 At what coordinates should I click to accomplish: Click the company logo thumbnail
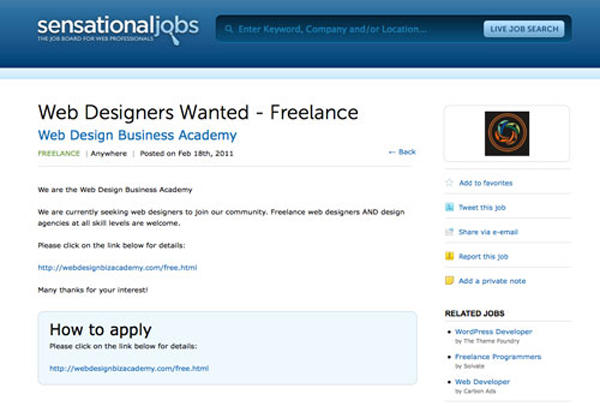click(506, 133)
